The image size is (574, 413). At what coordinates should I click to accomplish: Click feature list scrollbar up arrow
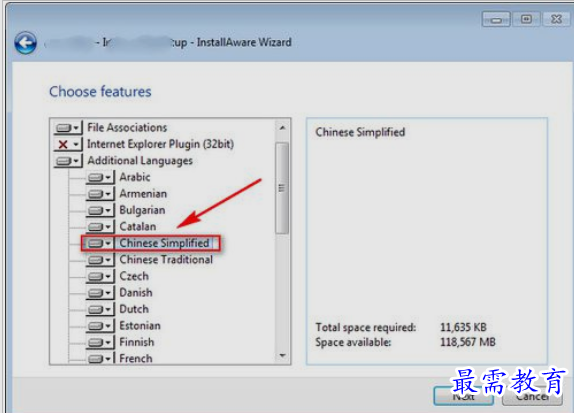coord(282,128)
